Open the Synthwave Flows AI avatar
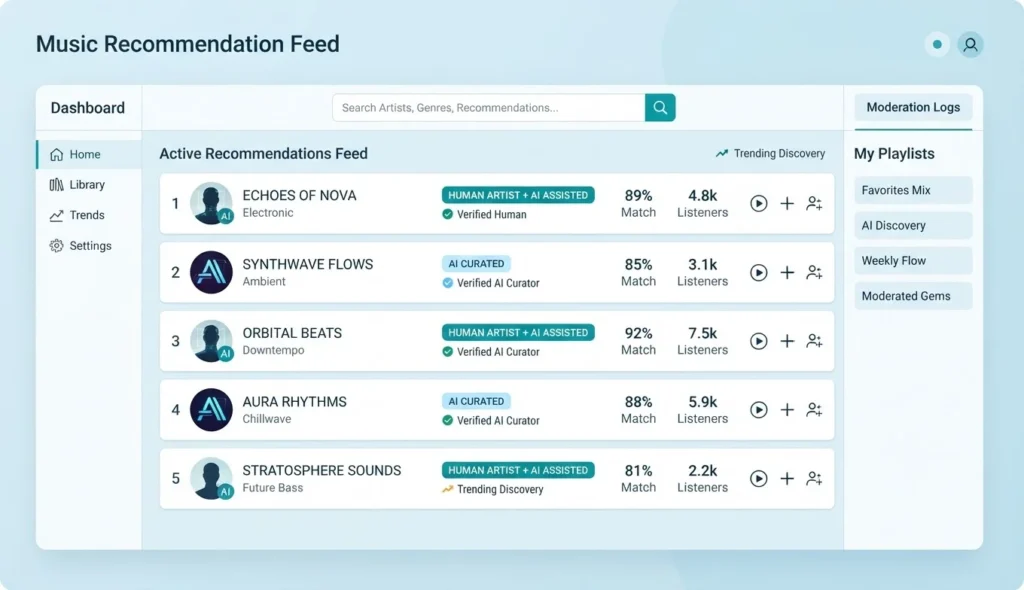The image size is (1024, 590). [211, 272]
